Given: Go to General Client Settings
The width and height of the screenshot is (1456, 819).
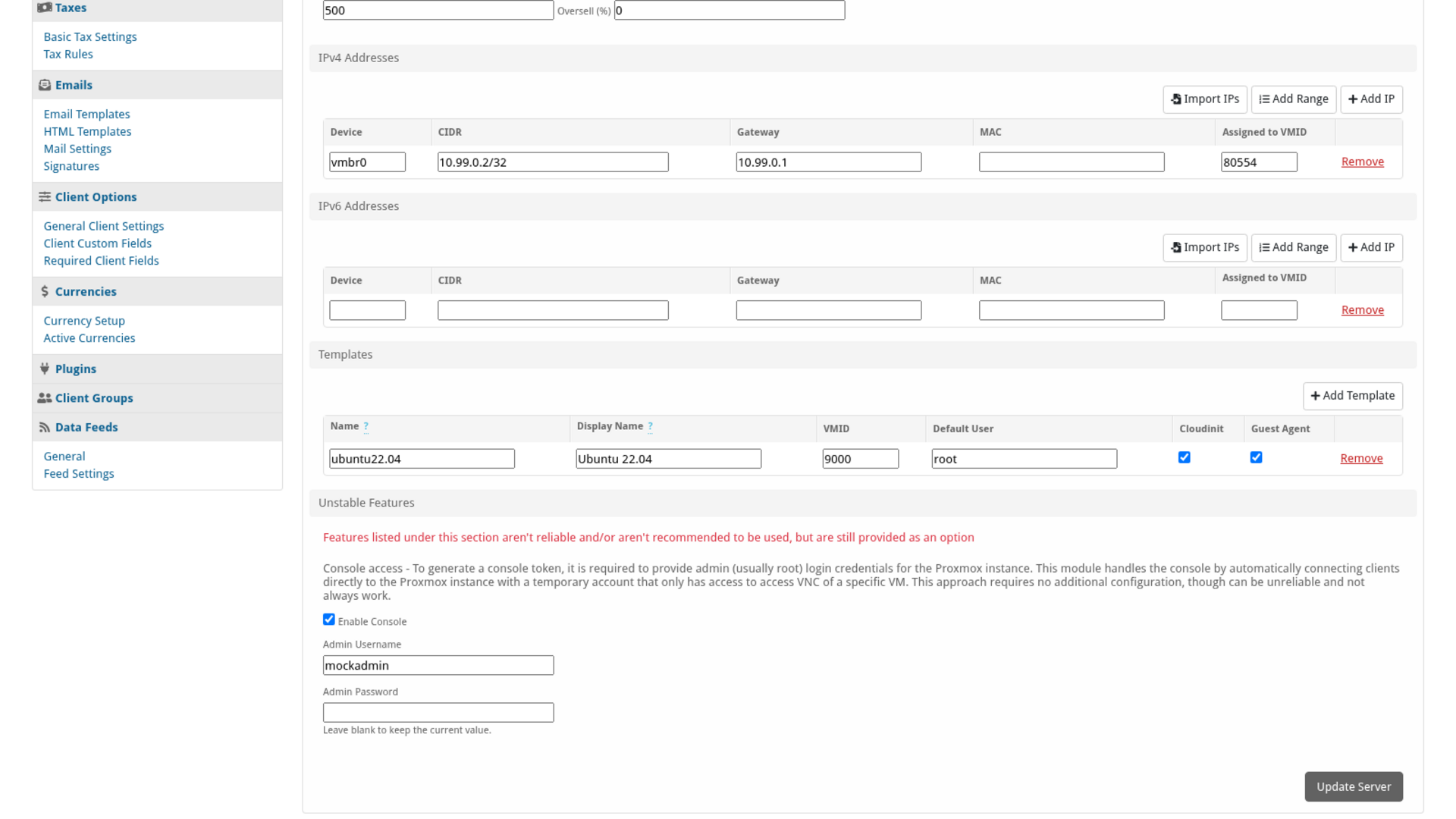Looking at the screenshot, I should [x=104, y=226].
